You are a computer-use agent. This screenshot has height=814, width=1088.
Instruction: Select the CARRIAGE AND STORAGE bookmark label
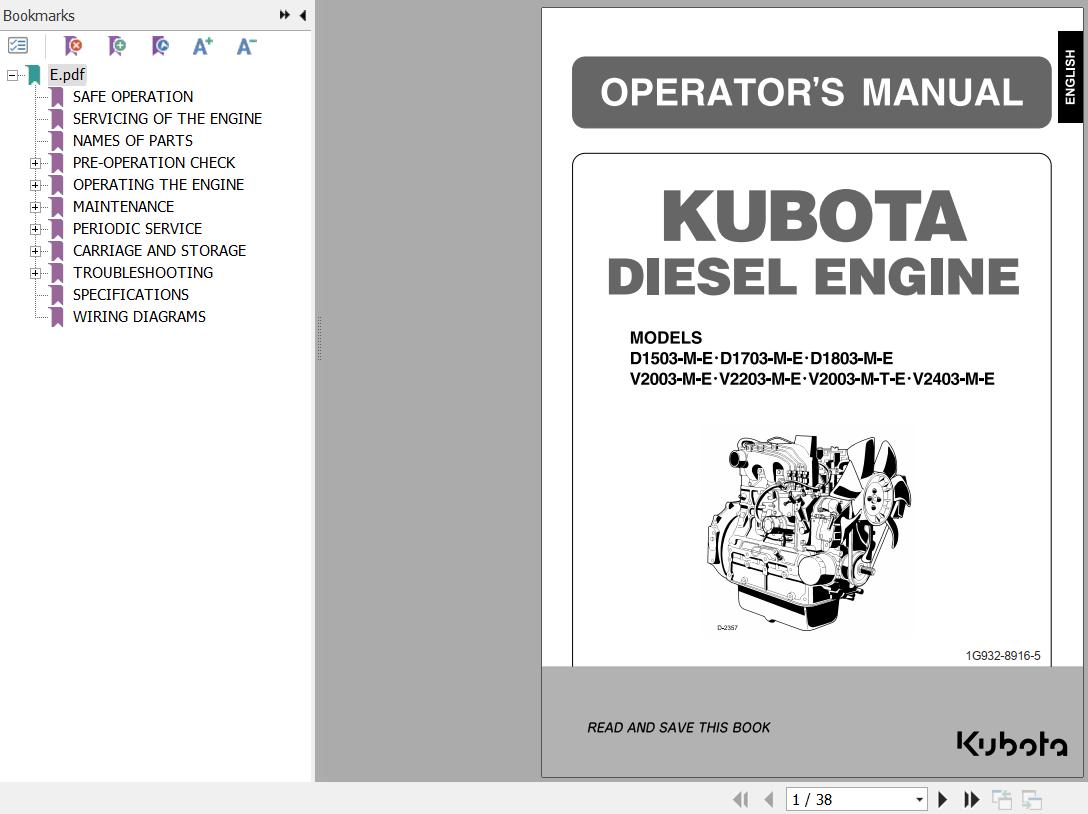point(160,251)
